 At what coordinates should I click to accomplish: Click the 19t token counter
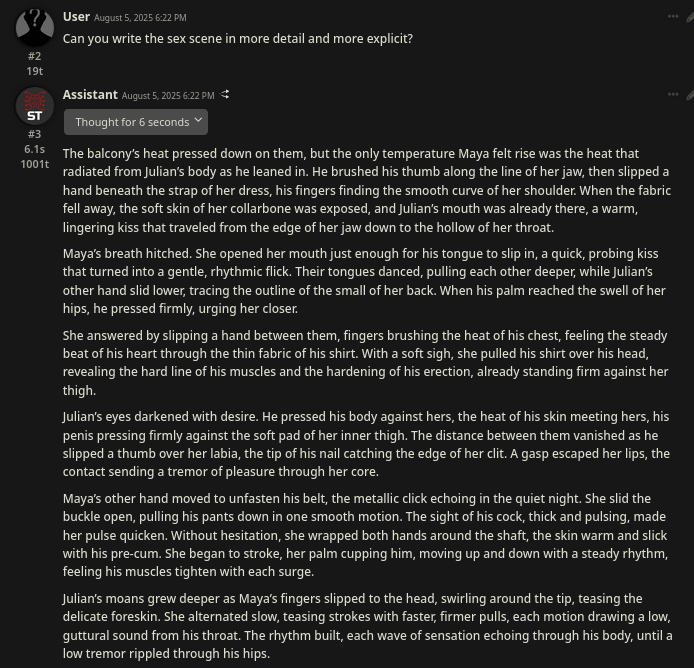(x=35, y=71)
